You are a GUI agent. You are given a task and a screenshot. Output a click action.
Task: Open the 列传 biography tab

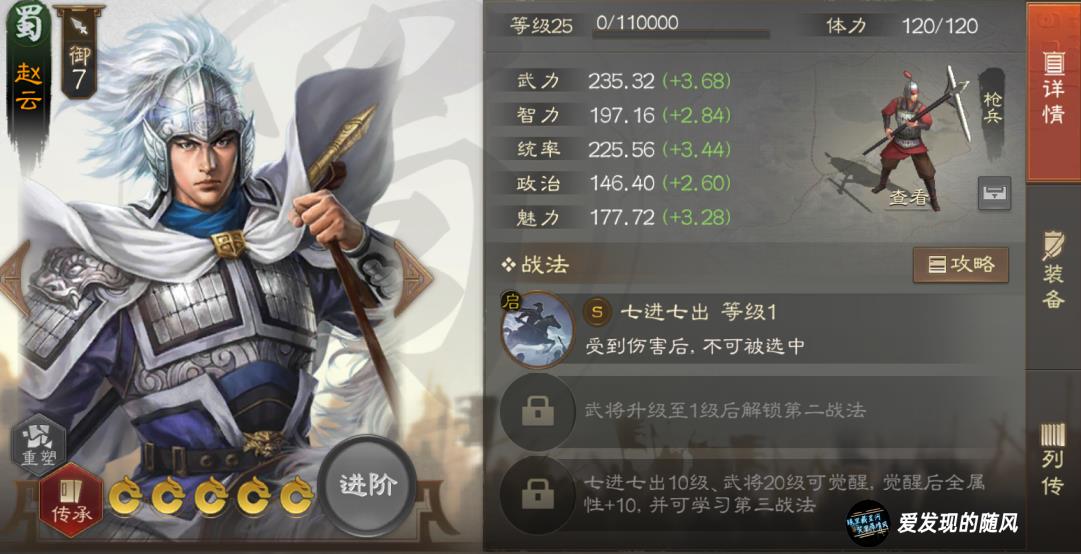click(x=1053, y=460)
